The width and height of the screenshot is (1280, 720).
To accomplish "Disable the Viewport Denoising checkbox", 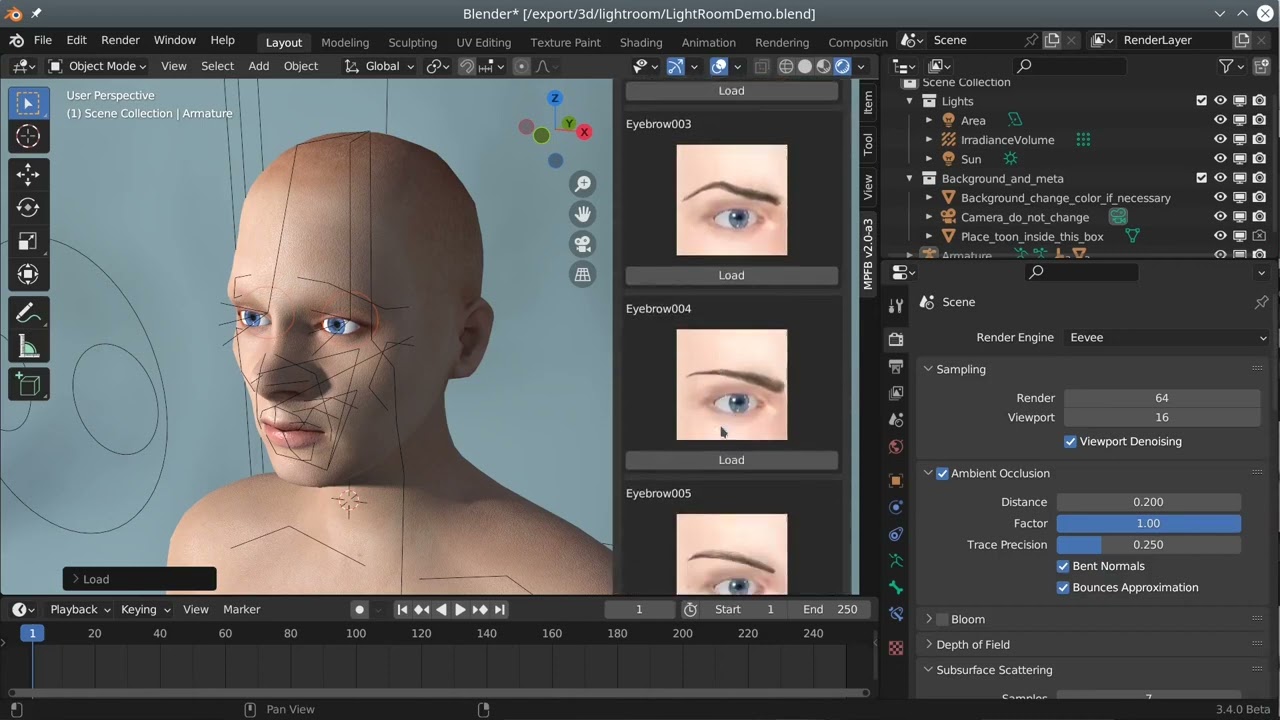I will (1070, 442).
